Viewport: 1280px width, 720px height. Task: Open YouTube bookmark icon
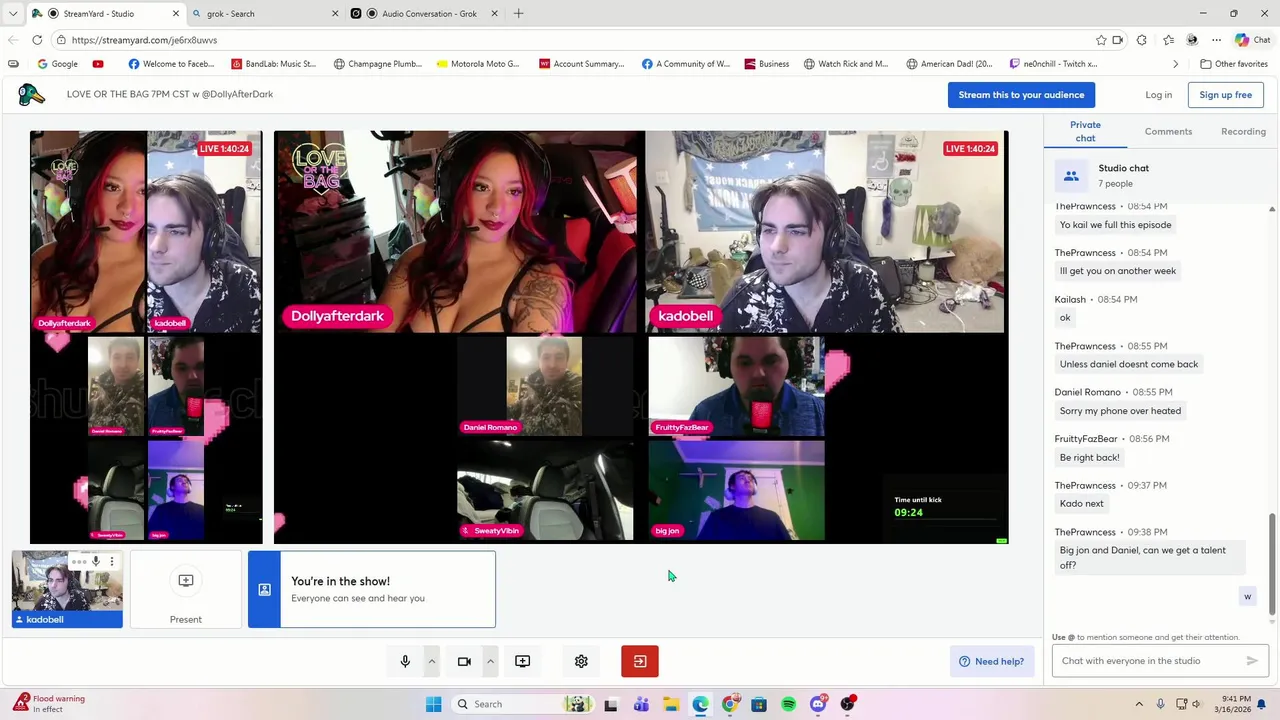coord(97,64)
